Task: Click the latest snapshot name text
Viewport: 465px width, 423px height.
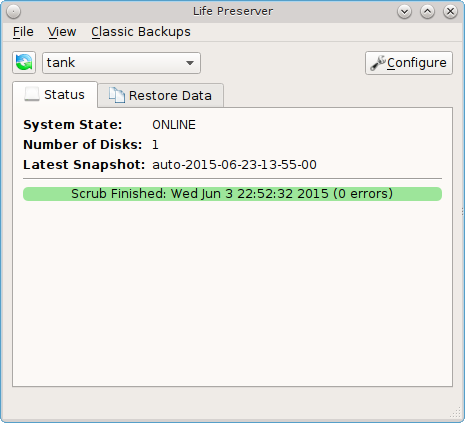Action: pyautogui.click(x=234, y=165)
